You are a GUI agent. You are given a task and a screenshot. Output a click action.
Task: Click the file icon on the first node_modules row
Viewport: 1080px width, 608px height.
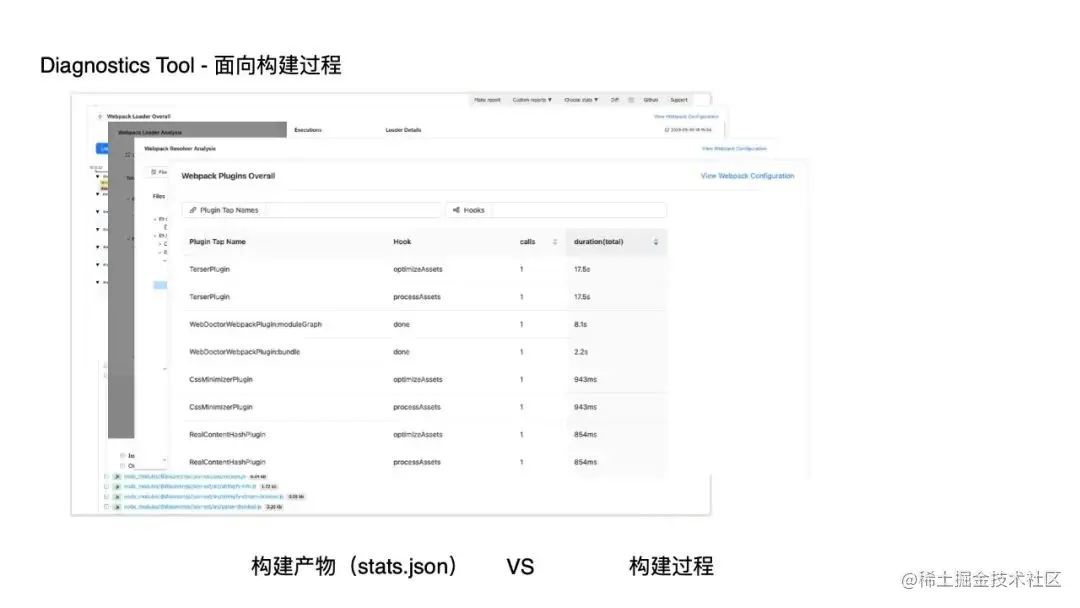click(x=119, y=476)
